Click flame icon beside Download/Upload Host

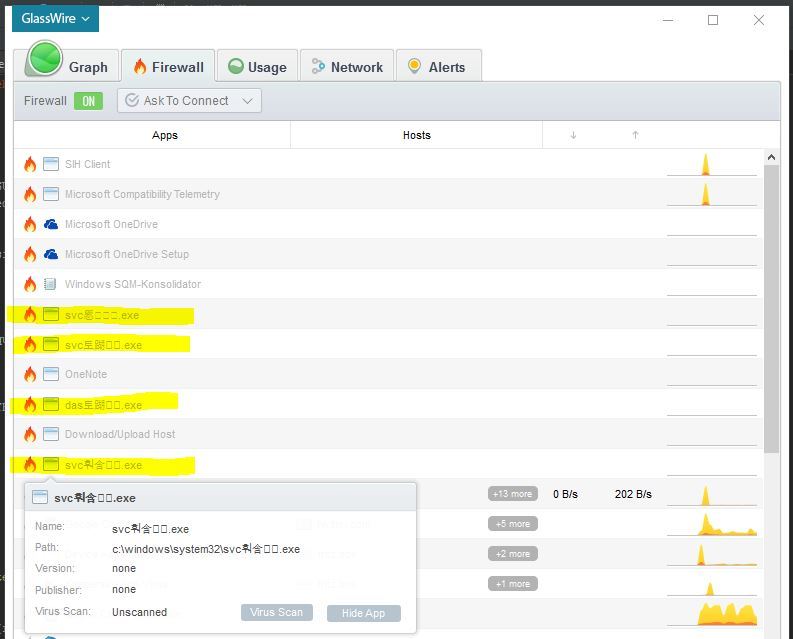(x=30, y=434)
